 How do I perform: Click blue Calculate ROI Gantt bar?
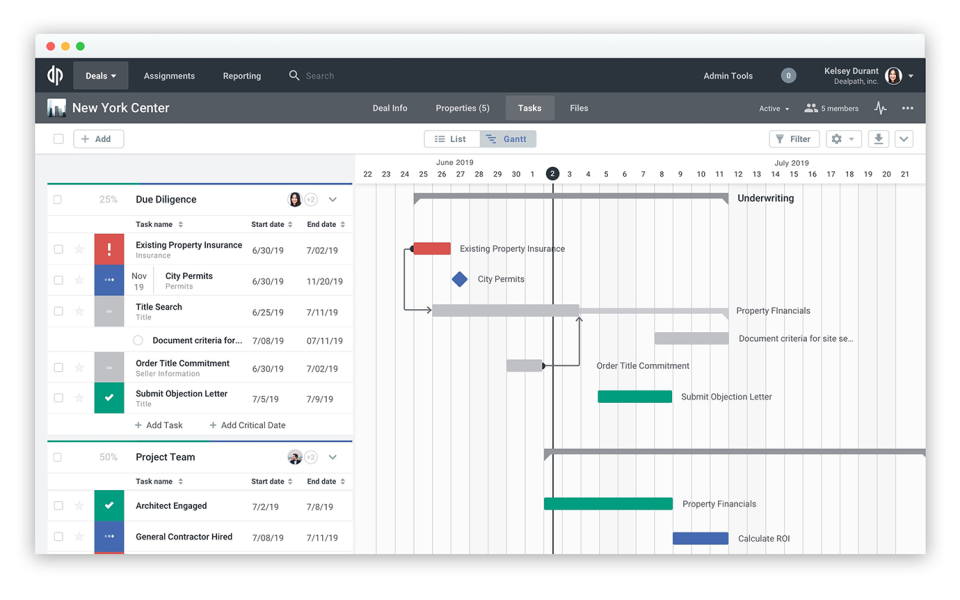pyautogui.click(x=700, y=538)
